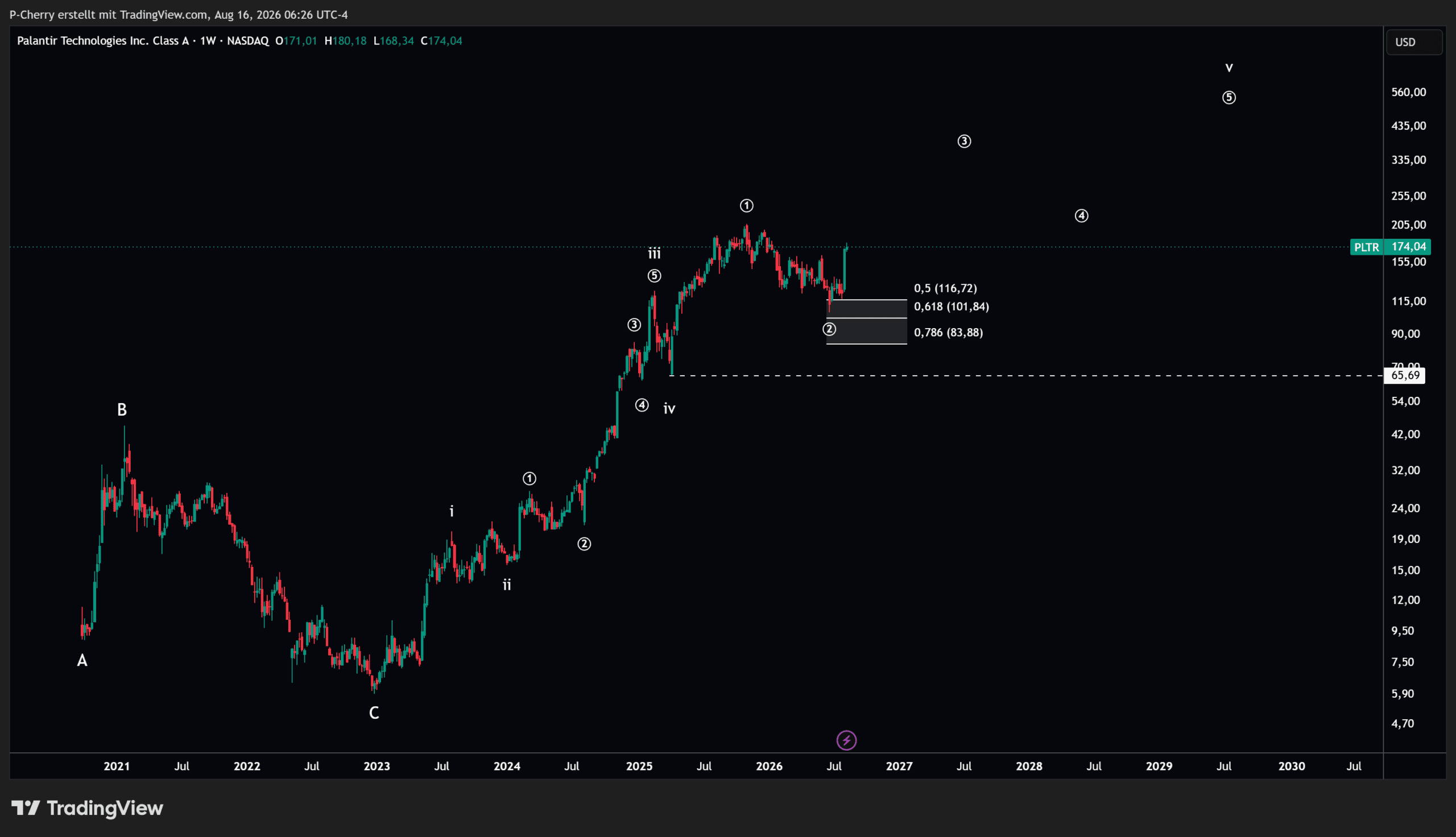Select wave label A
This screenshot has width=1456, height=837.
[x=82, y=661]
